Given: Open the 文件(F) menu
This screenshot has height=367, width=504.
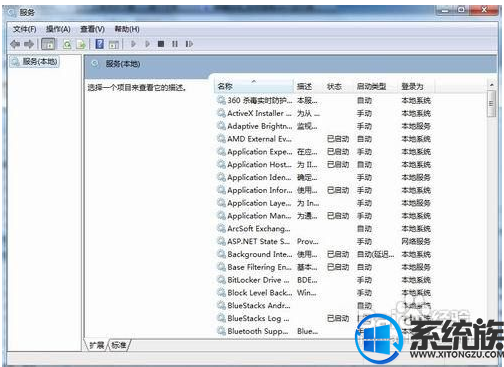Looking at the screenshot, I should [25, 29].
